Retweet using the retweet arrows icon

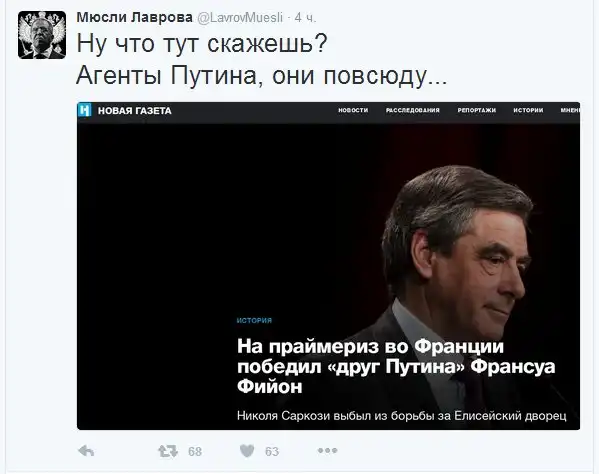(168, 451)
